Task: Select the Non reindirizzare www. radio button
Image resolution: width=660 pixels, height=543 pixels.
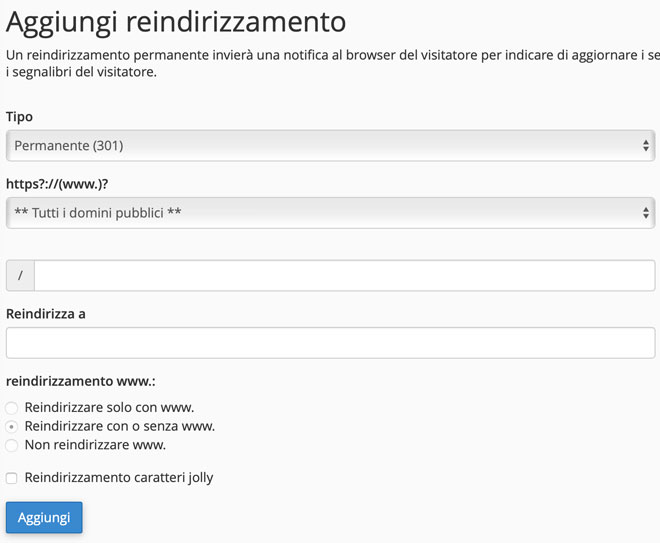Action: 12,445
